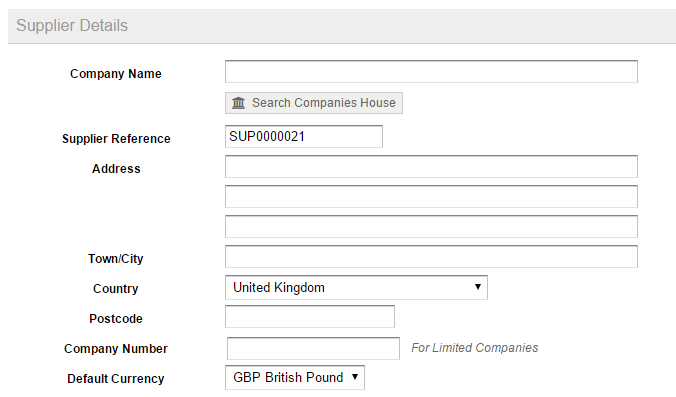This screenshot has height=397, width=676.
Task: Open the Country dropdown showing United Kingdom
Action: (356, 288)
